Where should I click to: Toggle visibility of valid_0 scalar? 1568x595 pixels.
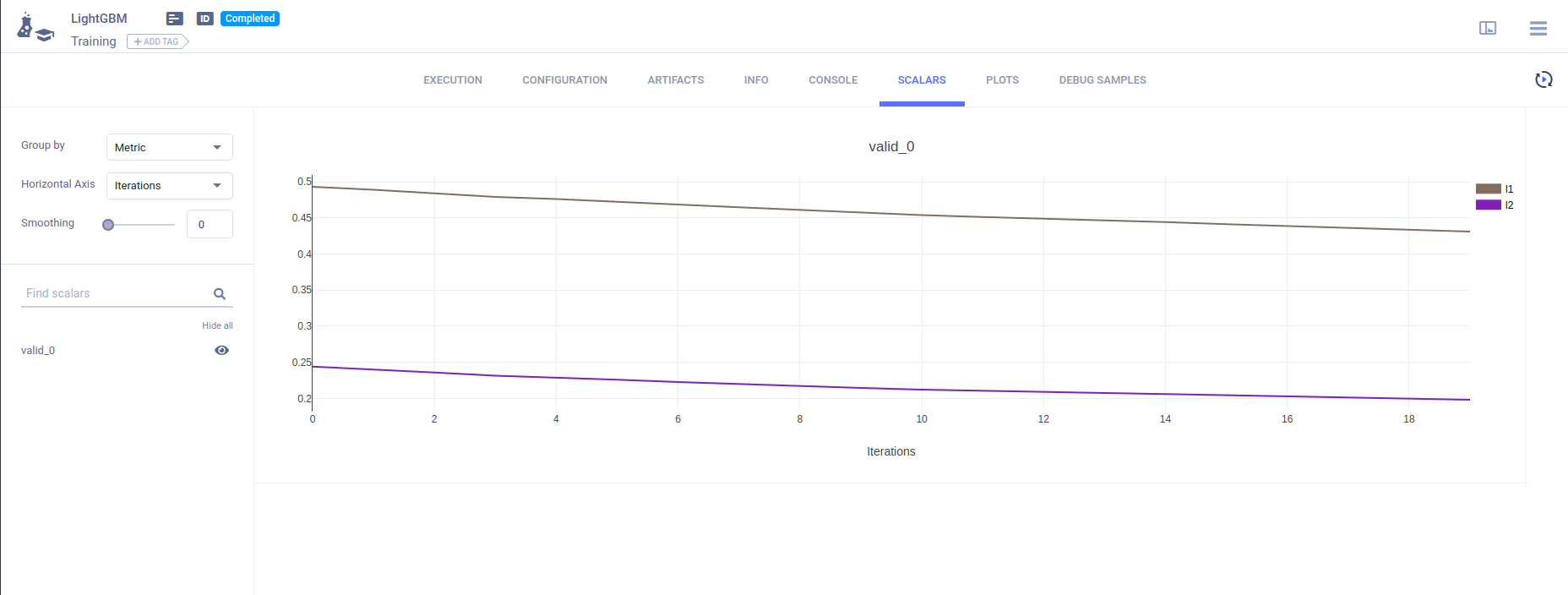click(221, 350)
